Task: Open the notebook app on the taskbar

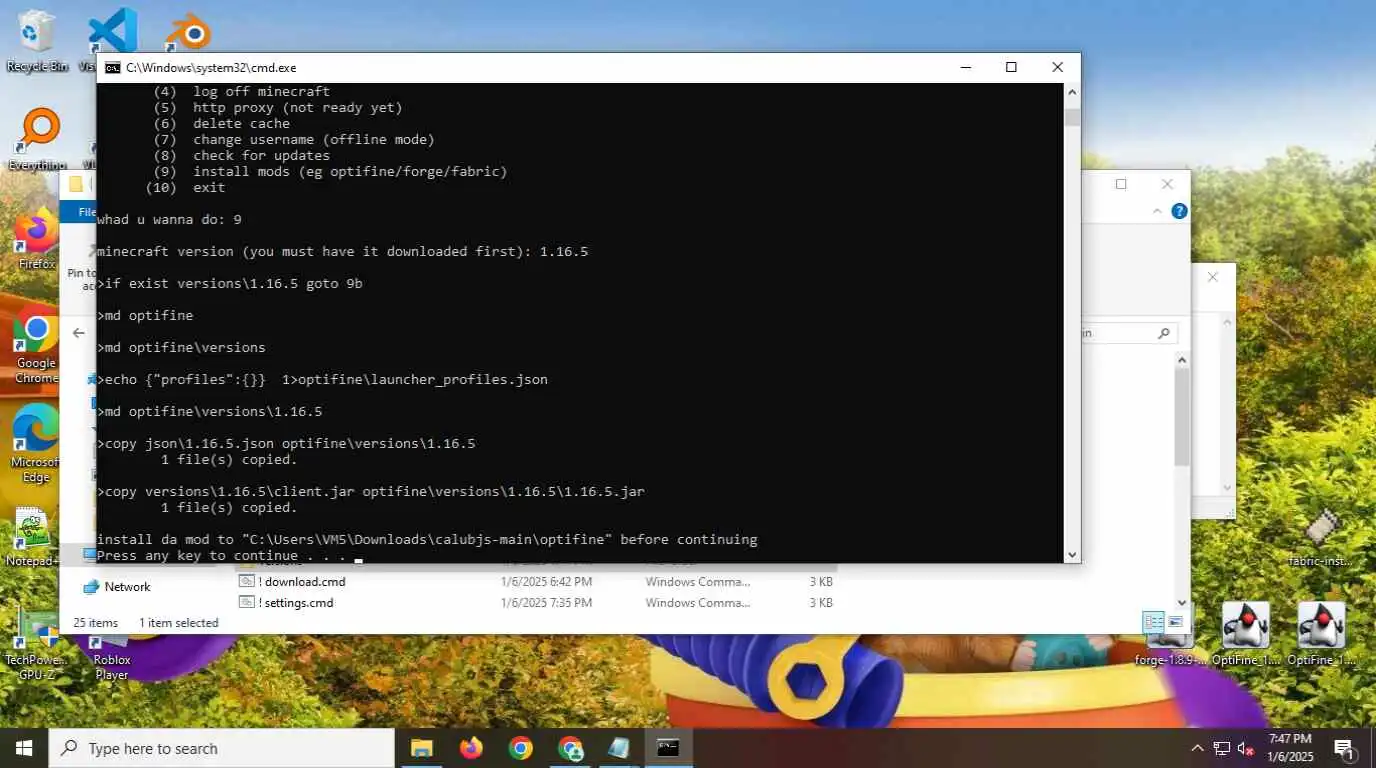Action: coord(619,748)
